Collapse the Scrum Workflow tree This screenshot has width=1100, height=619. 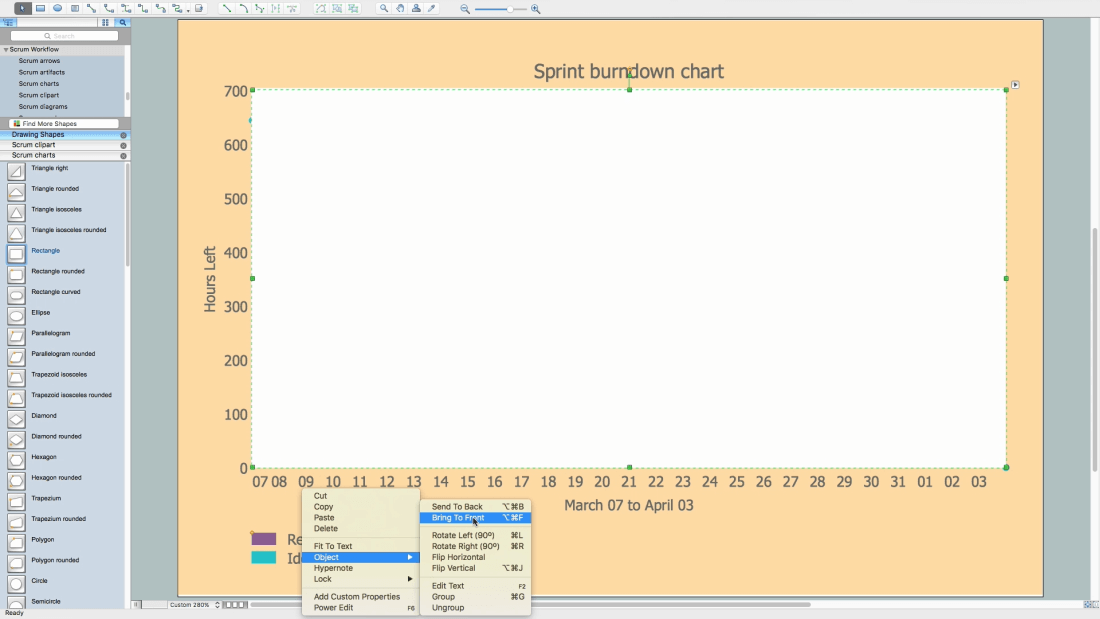[6, 49]
